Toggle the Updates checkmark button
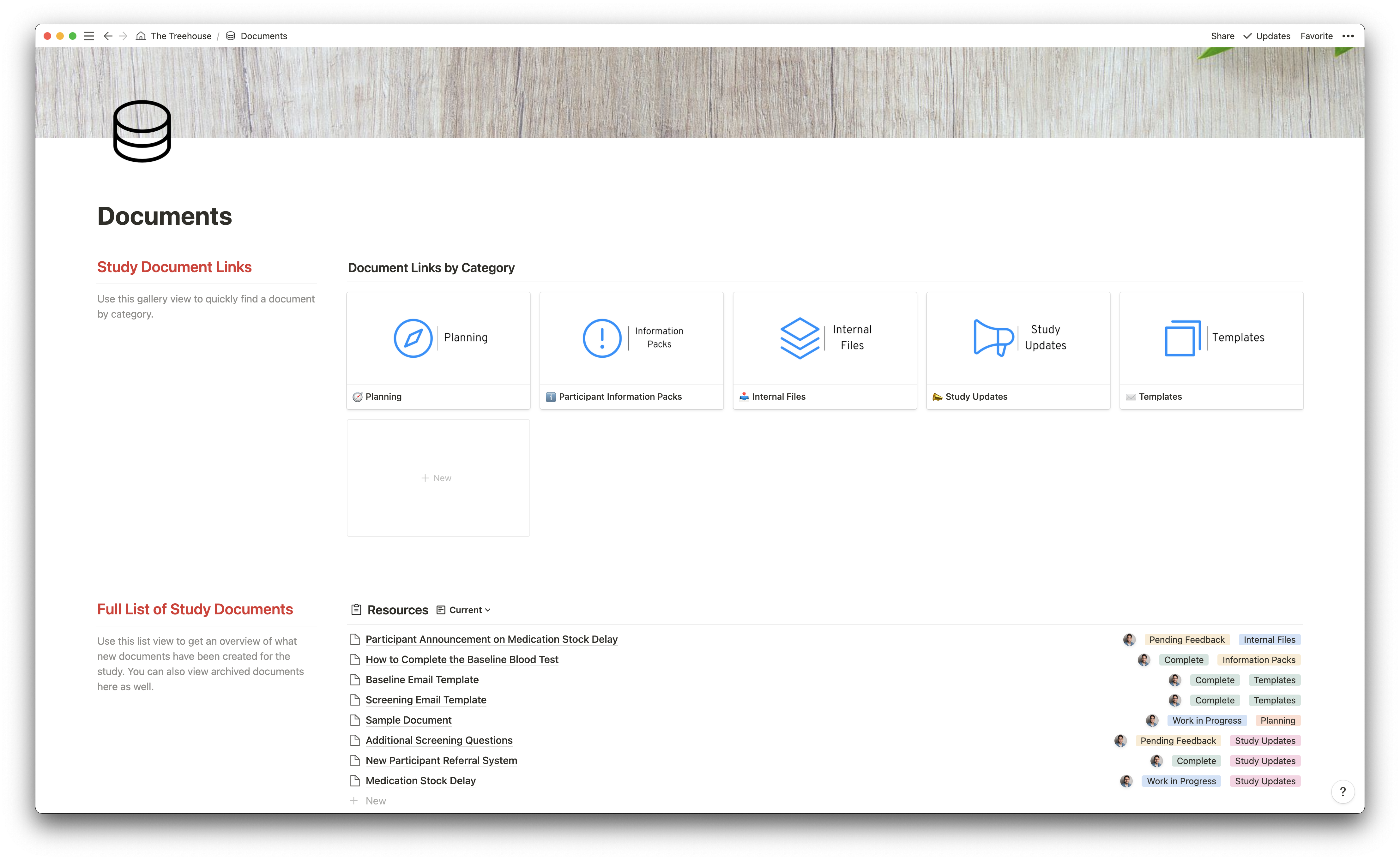 coord(1266,36)
